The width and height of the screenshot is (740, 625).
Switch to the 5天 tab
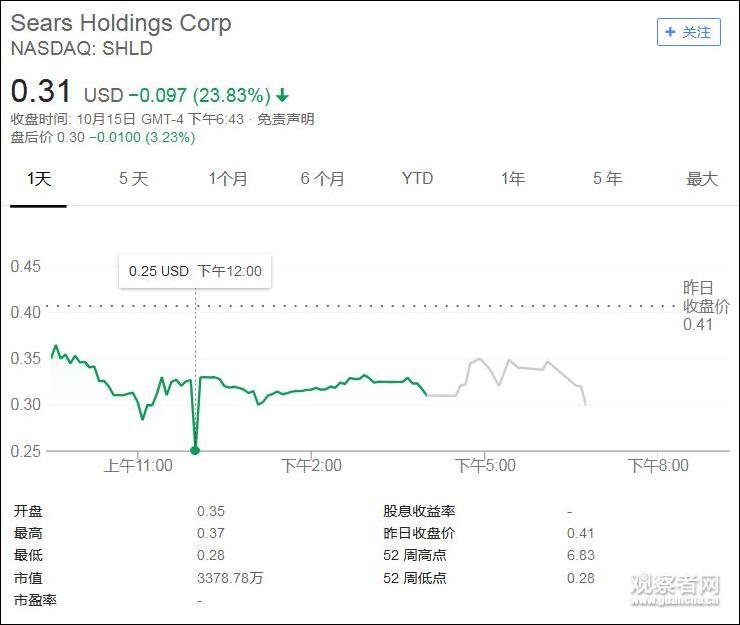[x=133, y=179]
